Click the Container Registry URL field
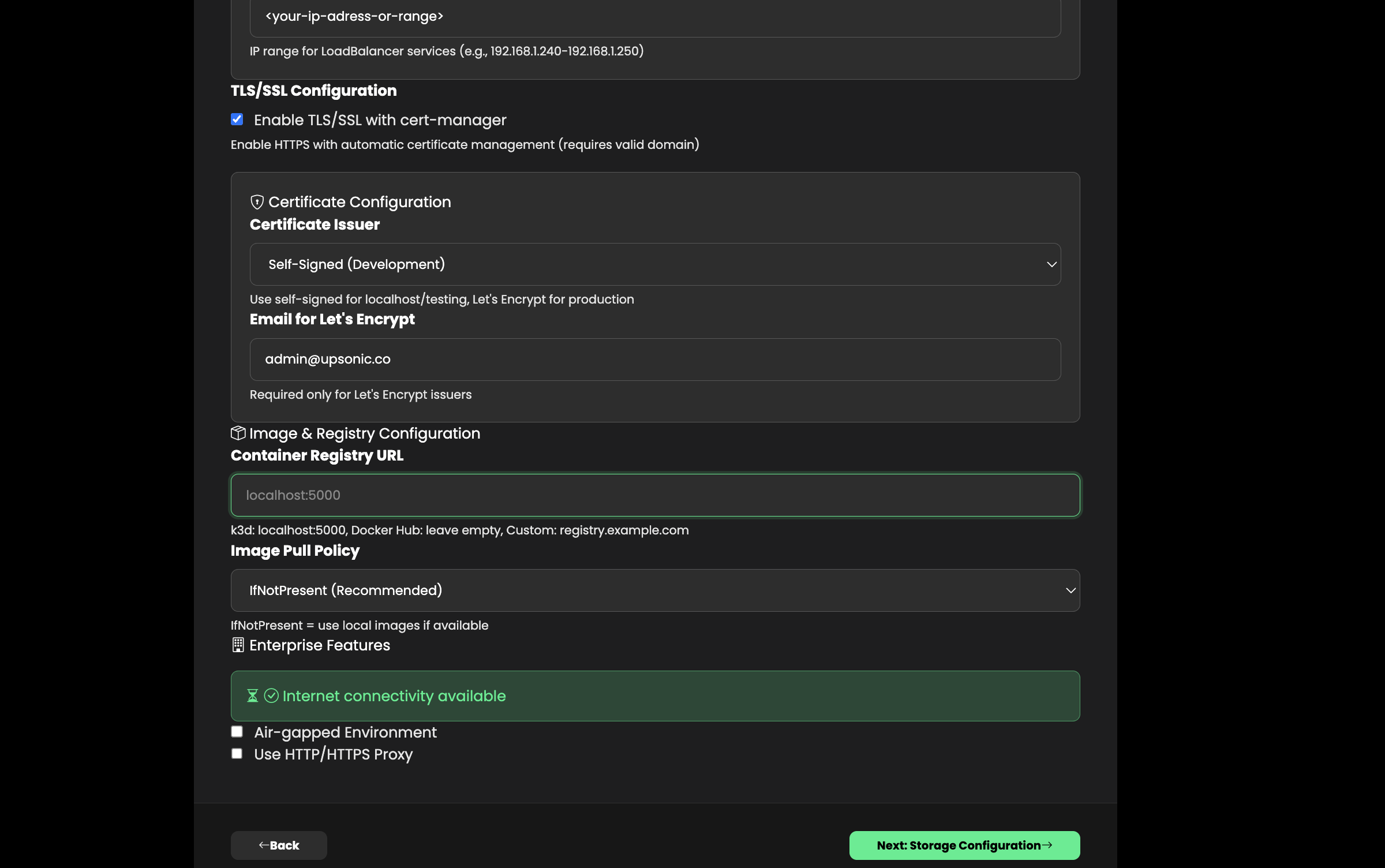The height and width of the screenshot is (868, 1385). point(655,495)
